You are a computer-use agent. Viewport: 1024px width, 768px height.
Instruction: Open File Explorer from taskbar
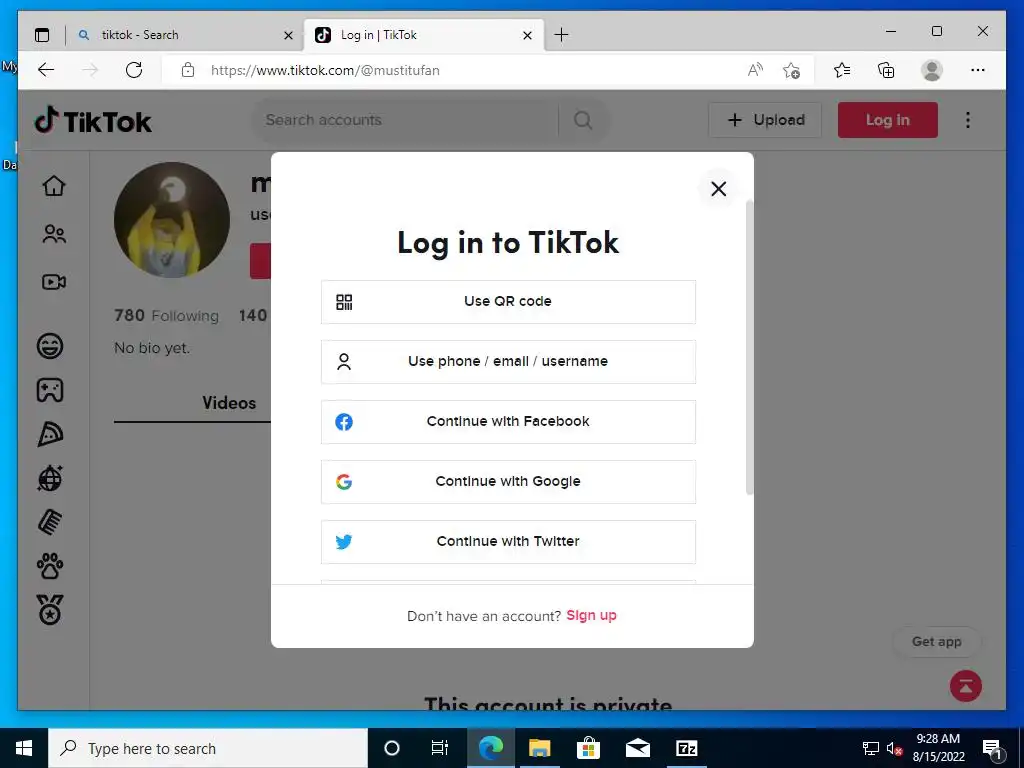point(539,748)
